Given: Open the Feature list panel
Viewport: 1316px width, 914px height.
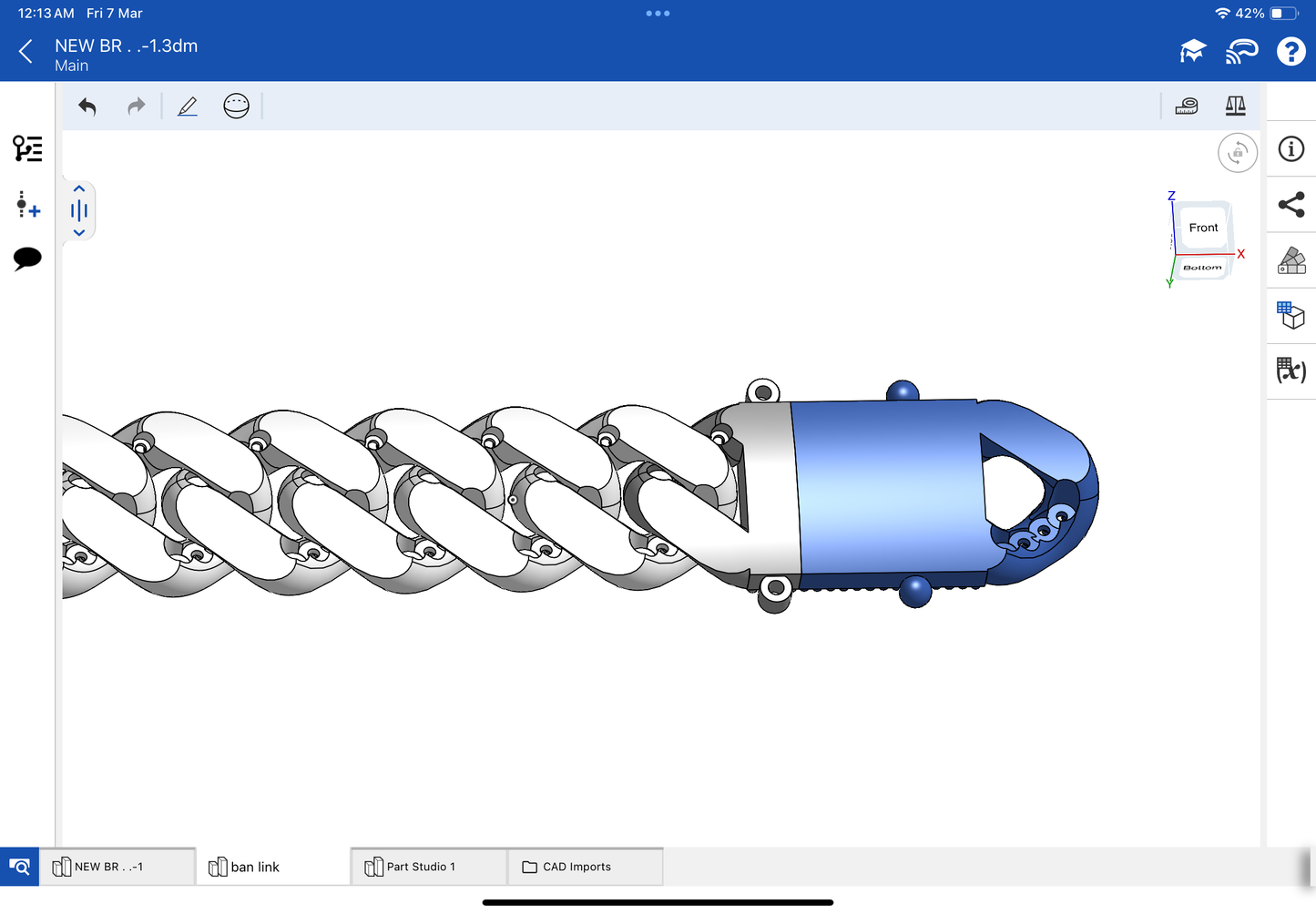Looking at the screenshot, I should click(27, 148).
